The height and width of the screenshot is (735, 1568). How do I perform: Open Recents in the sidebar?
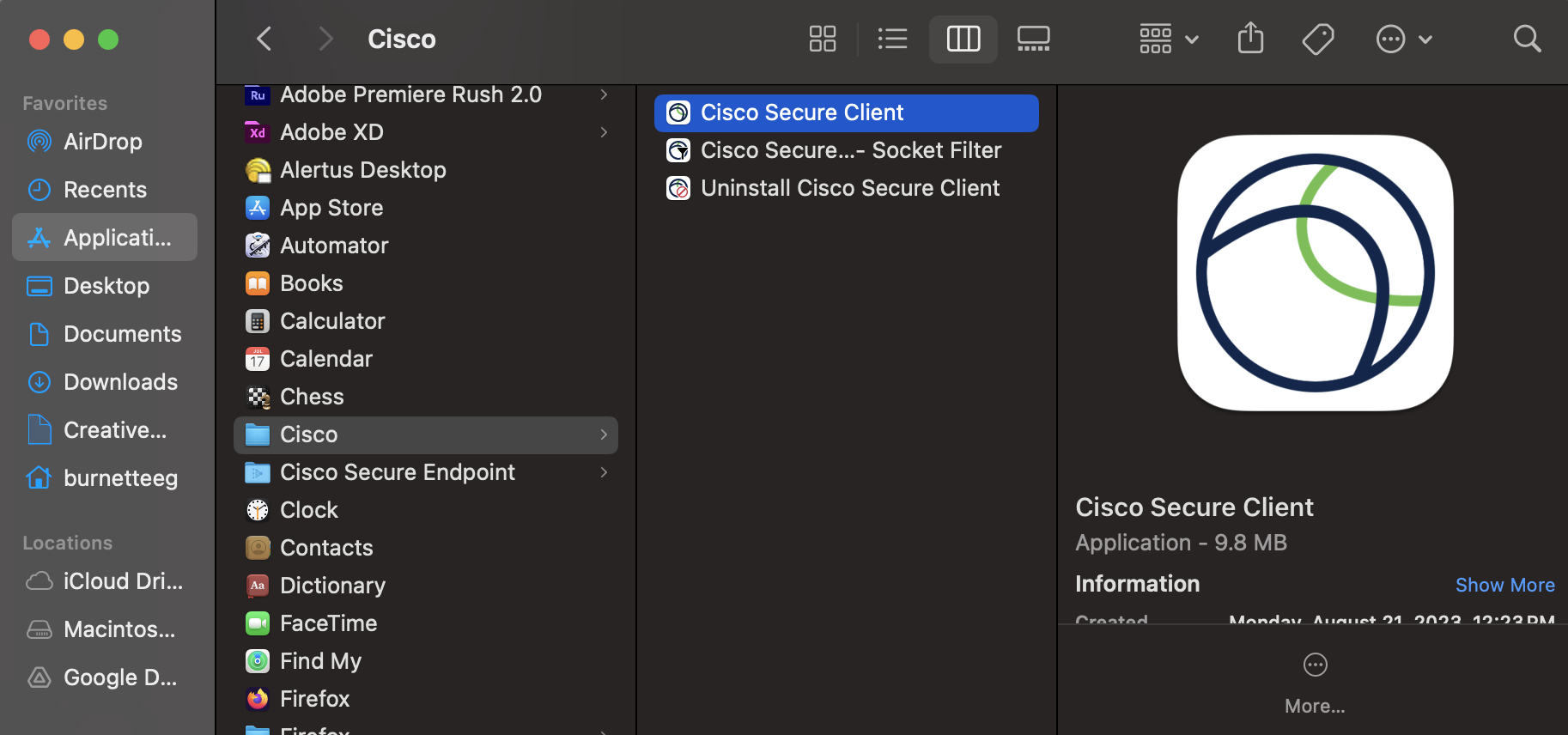point(105,190)
